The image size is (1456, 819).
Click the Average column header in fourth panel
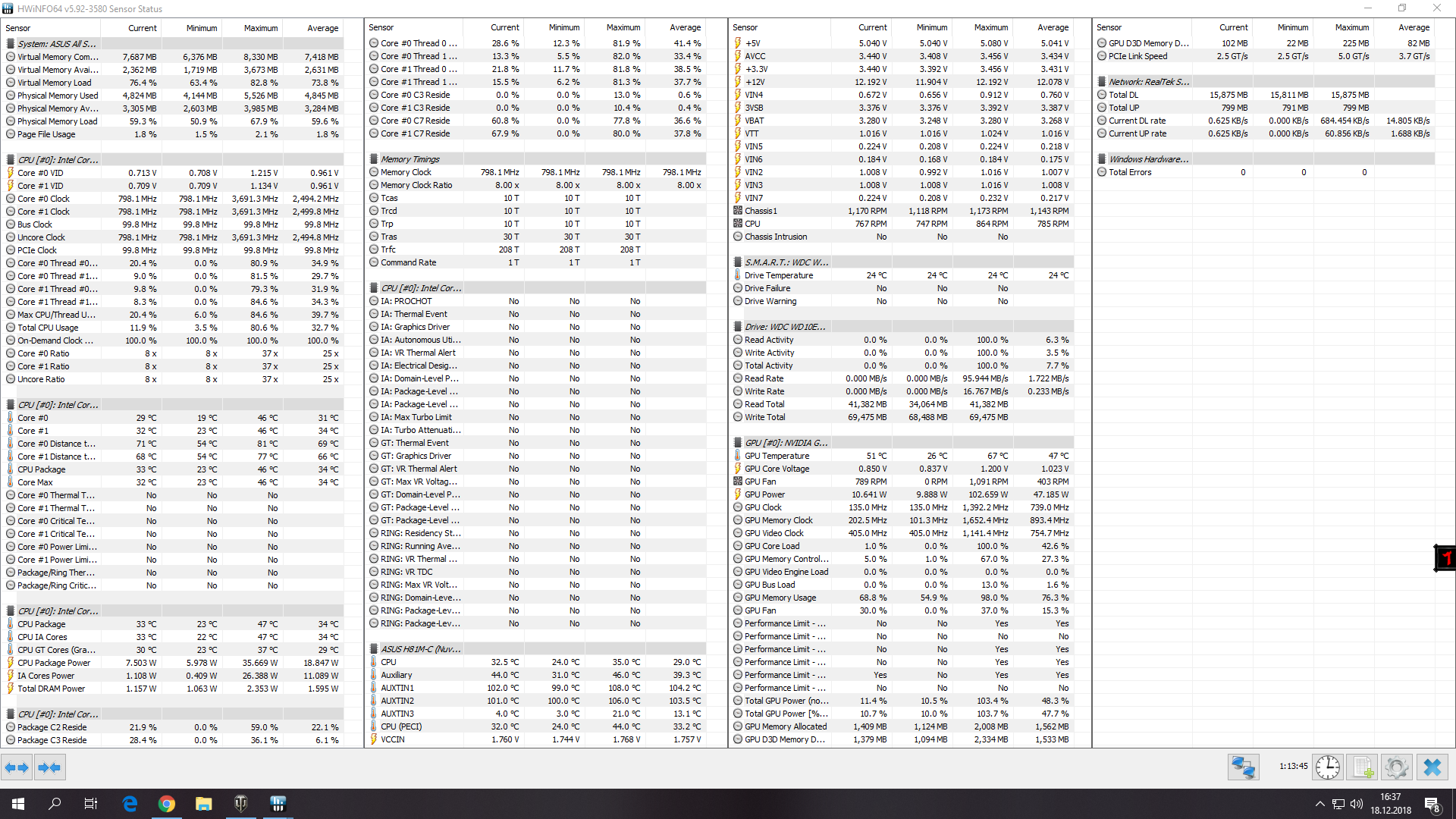pos(1414,27)
